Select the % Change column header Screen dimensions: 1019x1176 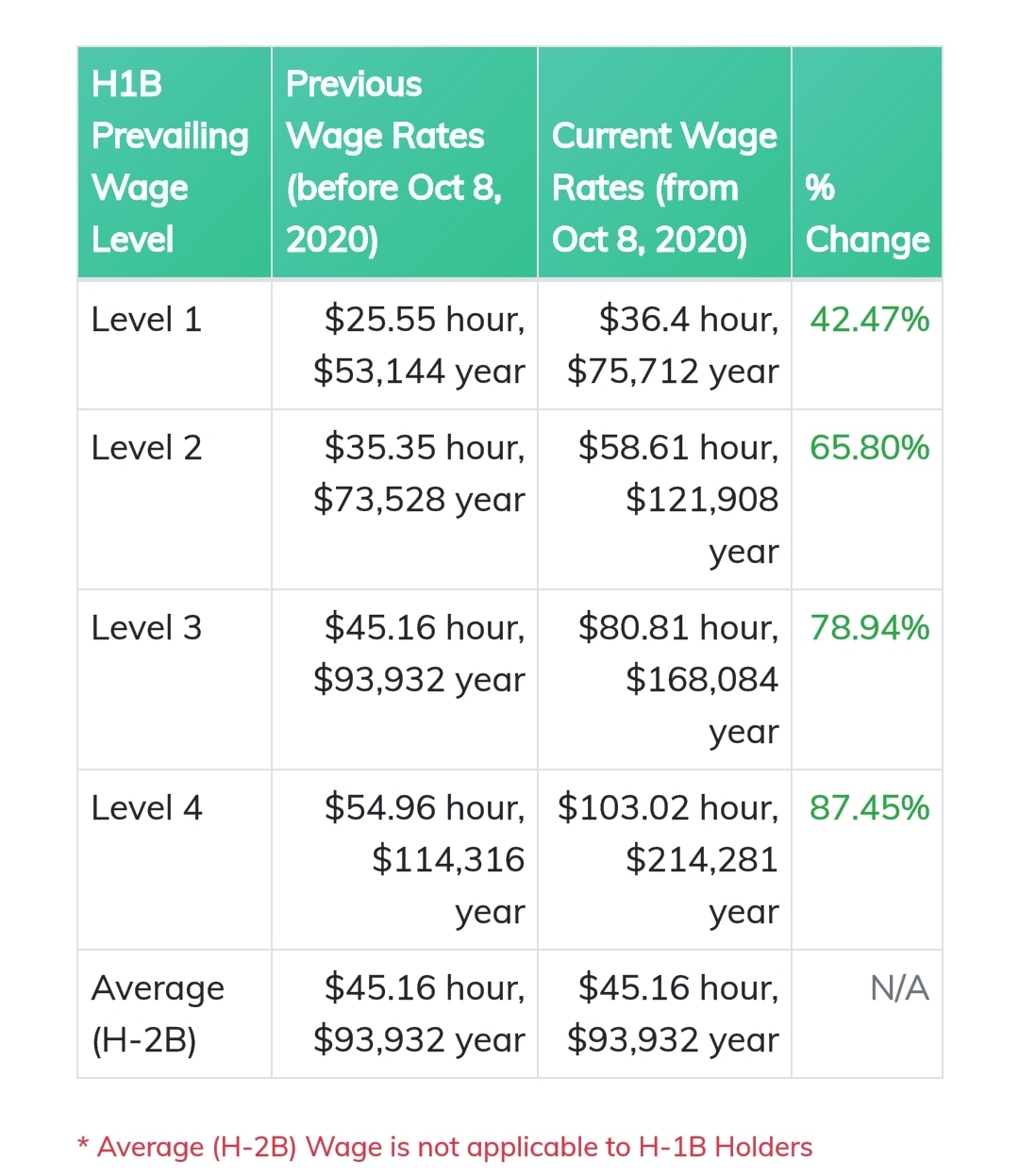(867, 213)
